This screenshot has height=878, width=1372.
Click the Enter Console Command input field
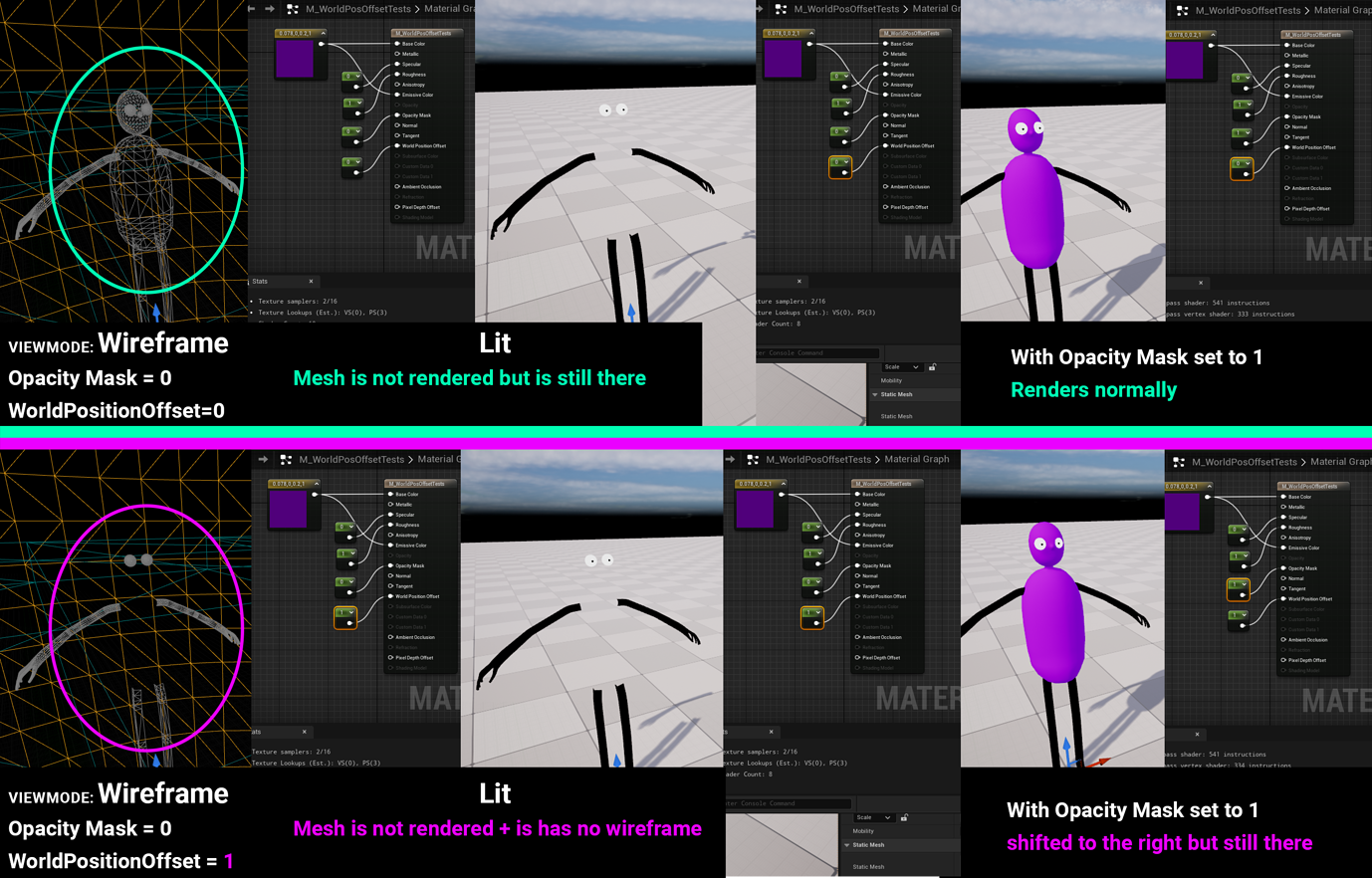click(x=817, y=353)
